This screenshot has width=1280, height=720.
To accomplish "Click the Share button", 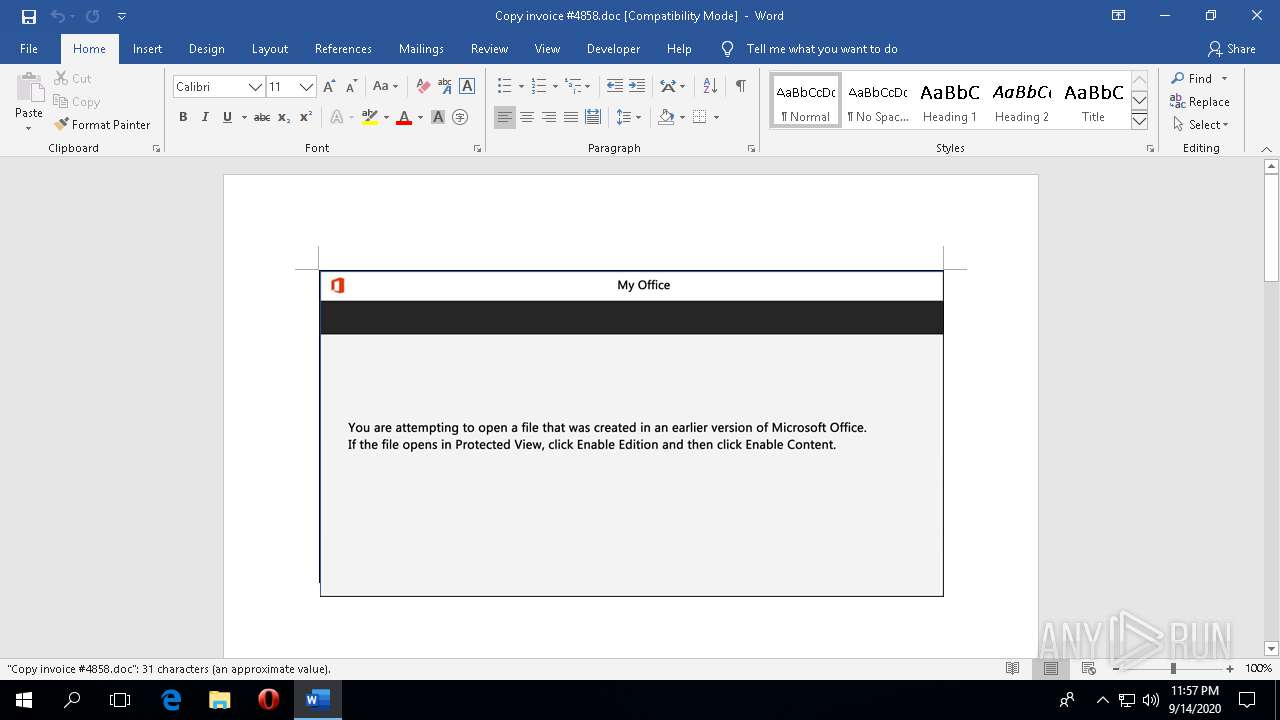I will [x=1231, y=49].
